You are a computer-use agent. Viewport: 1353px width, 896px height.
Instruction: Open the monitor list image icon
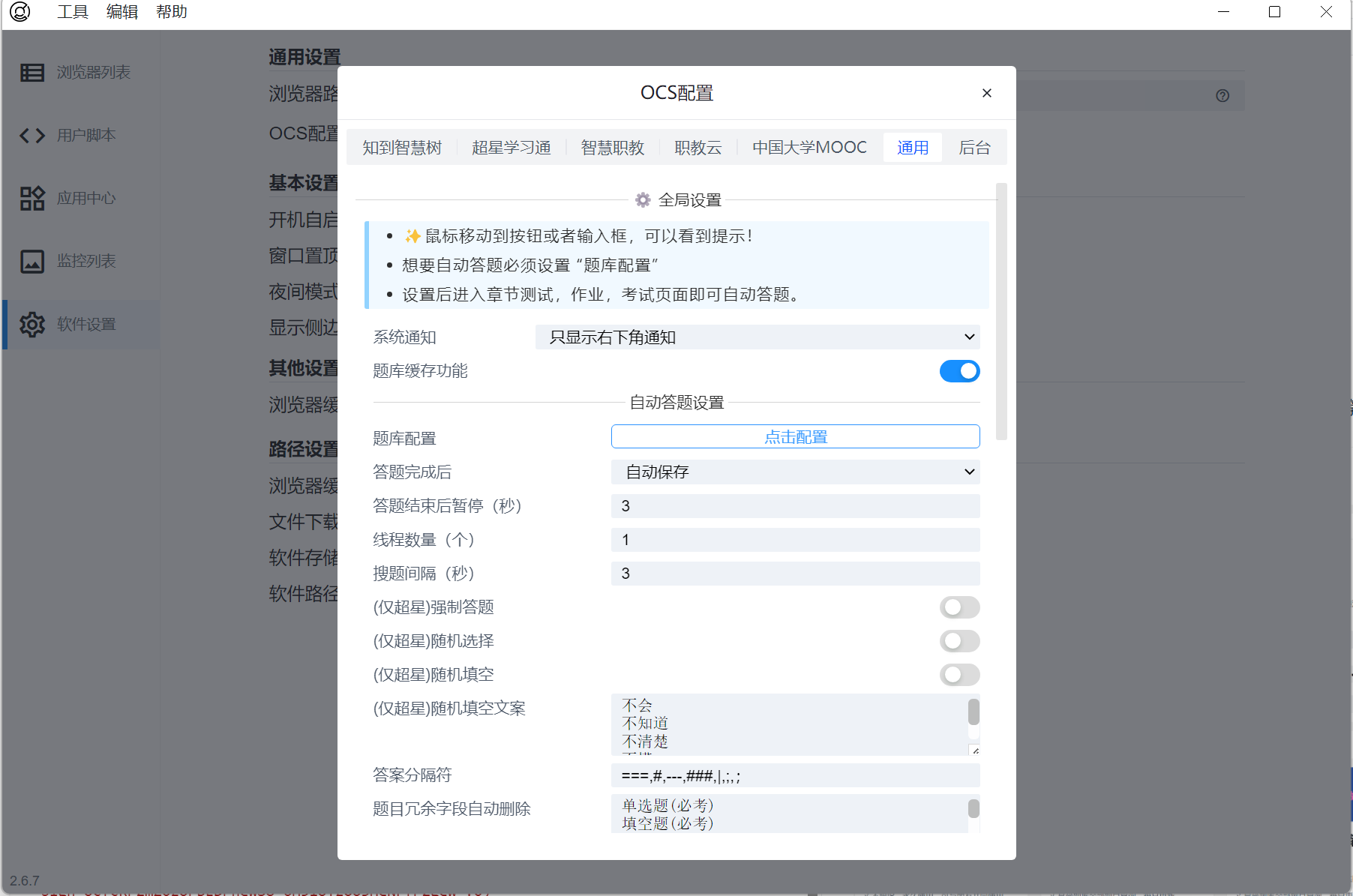(x=32, y=262)
